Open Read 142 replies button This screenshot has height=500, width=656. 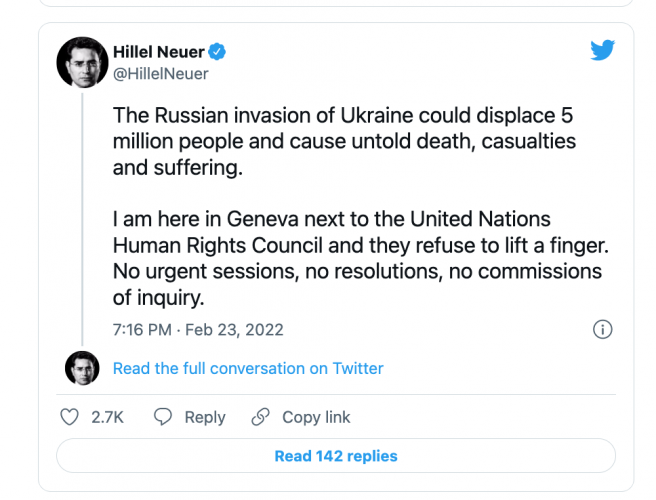[x=336, y=456]
